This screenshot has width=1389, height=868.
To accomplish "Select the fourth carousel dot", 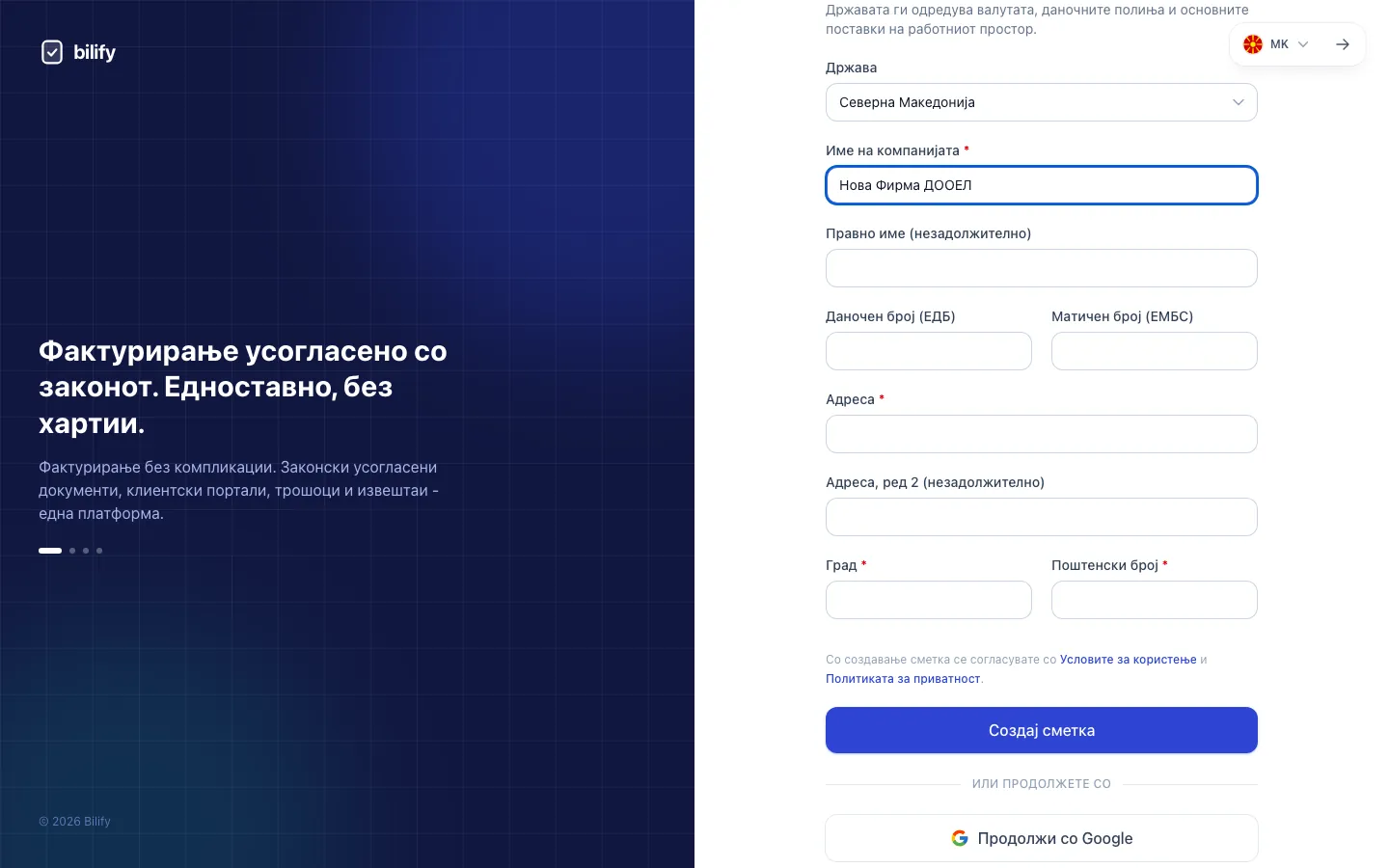I will pyautogui.click(x=99, y=551).
